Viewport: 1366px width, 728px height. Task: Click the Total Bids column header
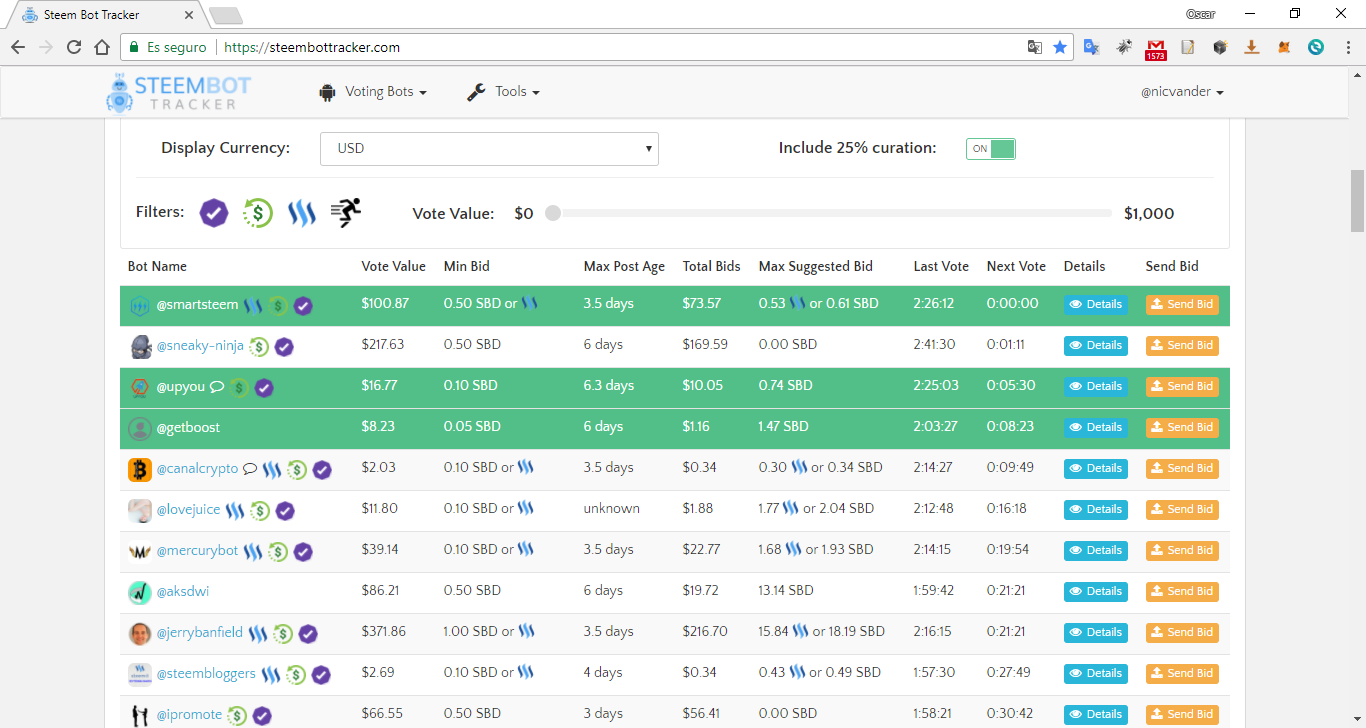(712, 266)
